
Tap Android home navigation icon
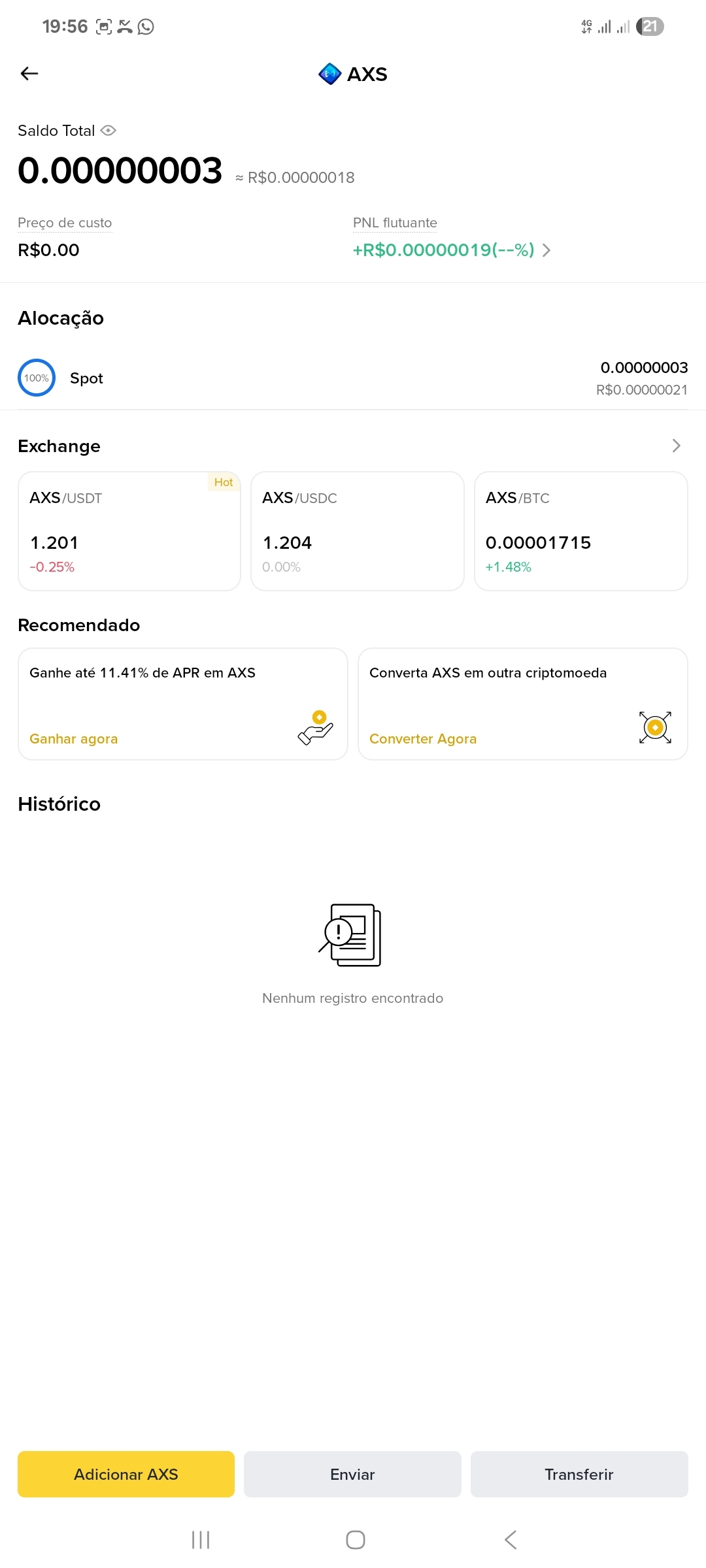click(x=355, y=1540)
